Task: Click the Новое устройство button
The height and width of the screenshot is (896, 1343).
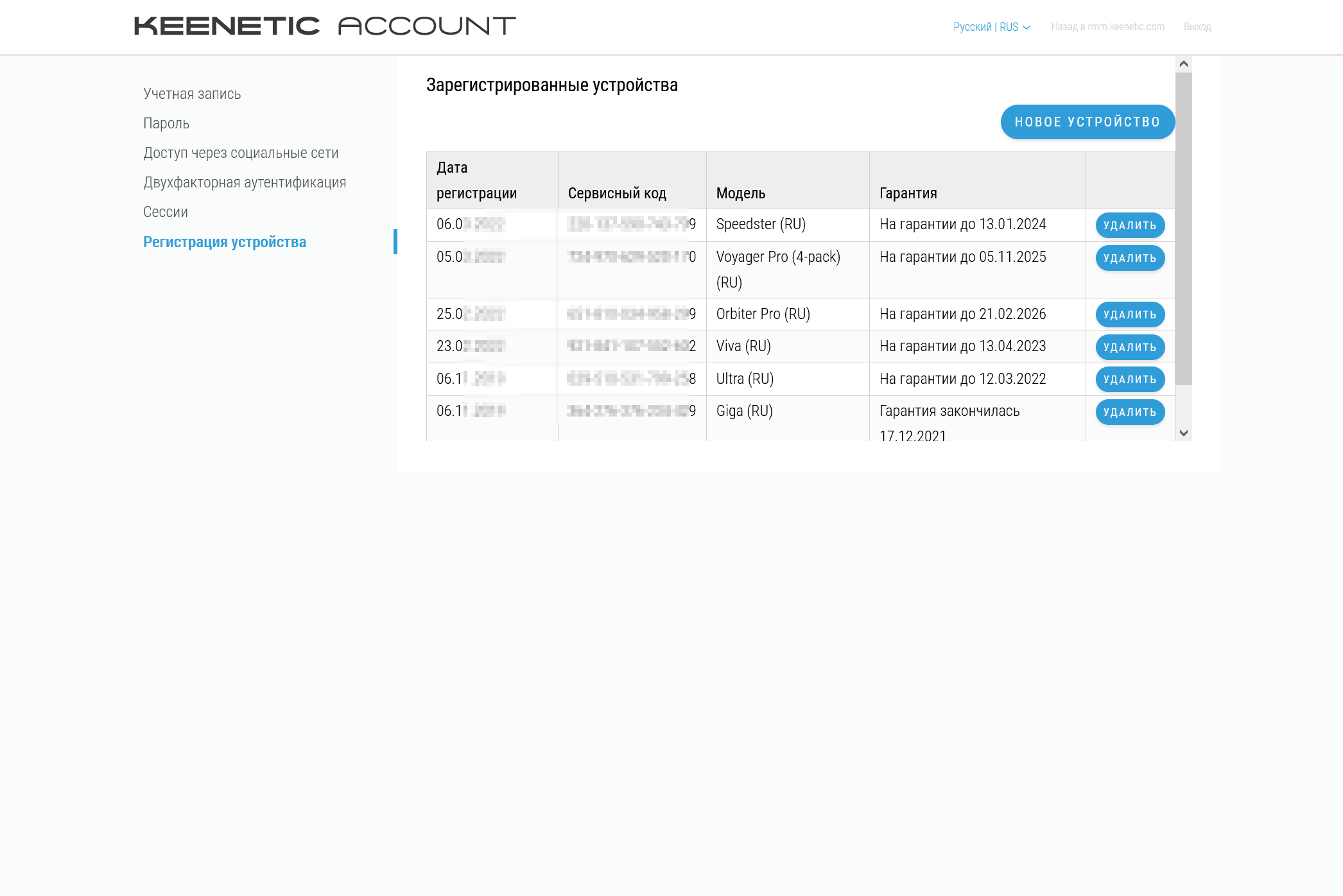Action: 1087,122
